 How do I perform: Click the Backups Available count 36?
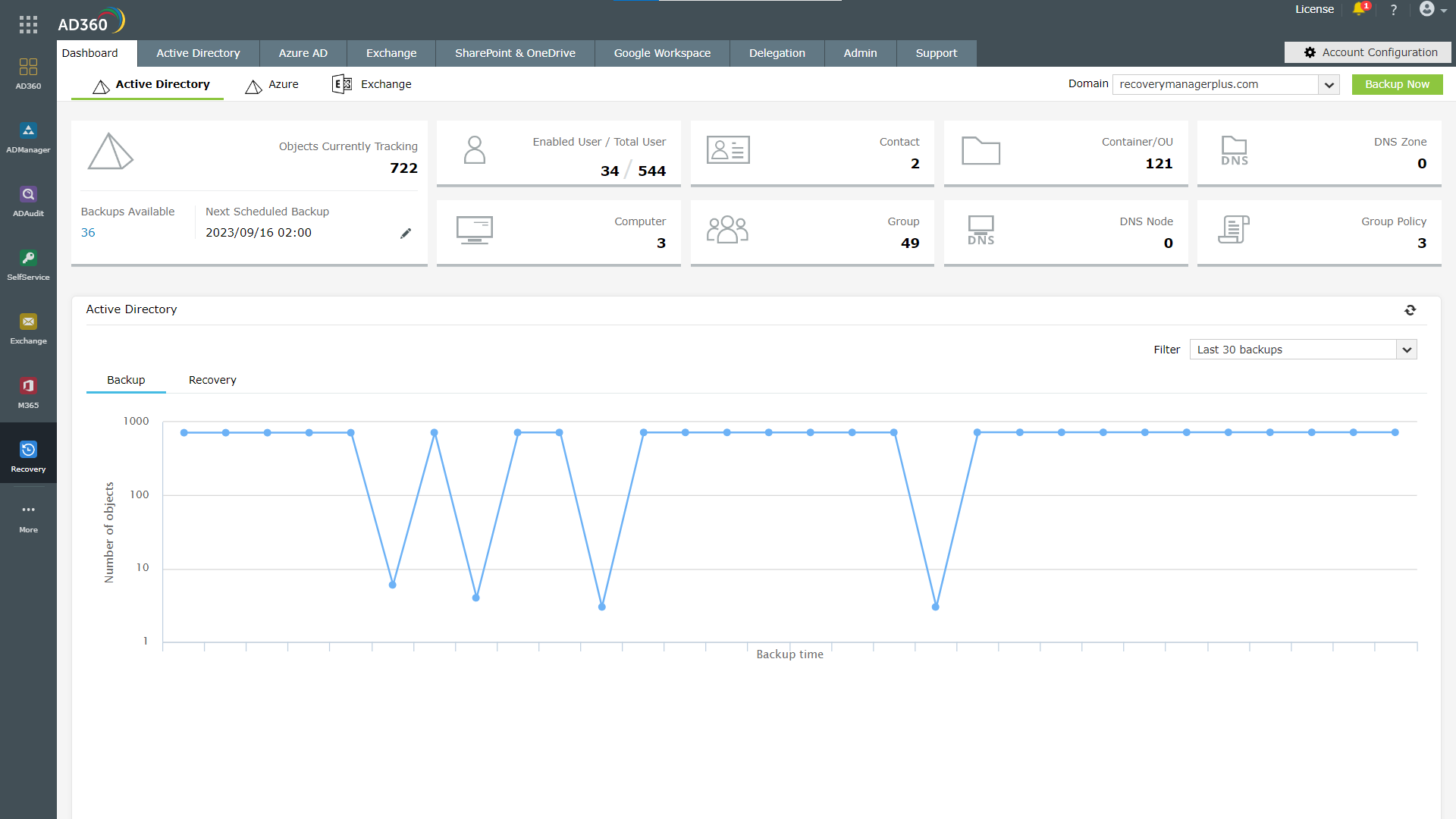(x=88, y=233)
